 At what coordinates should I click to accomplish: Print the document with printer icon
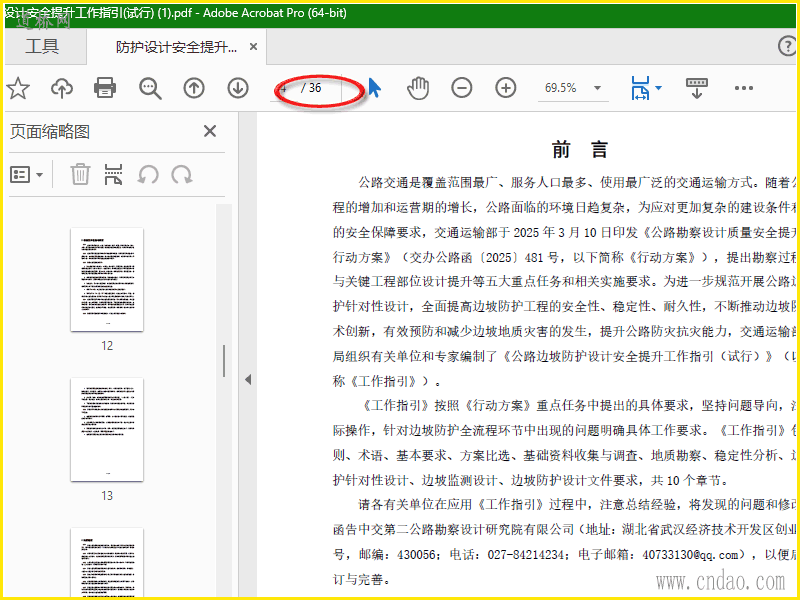105,88
